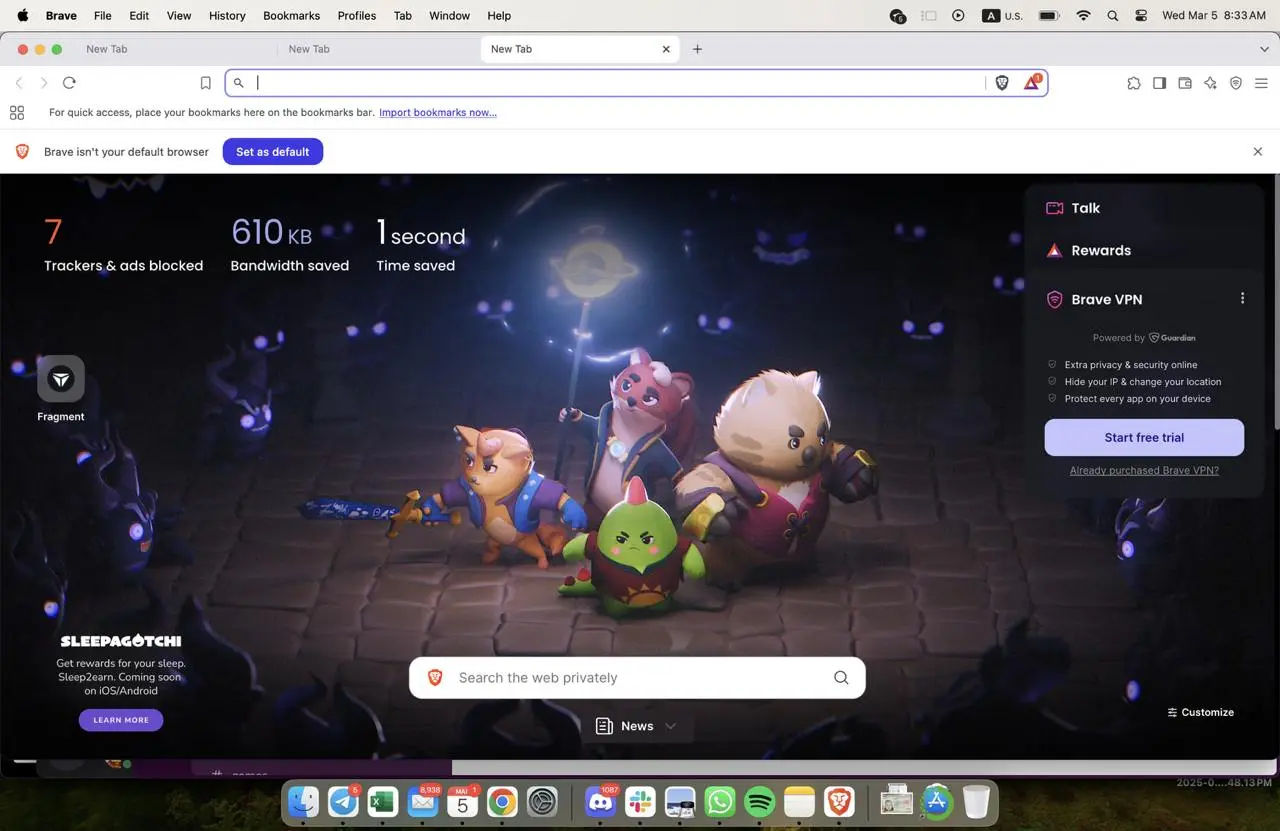1280x831 pixels.
Task: Open the U.S. input source menu
Action: [1003, 16]
